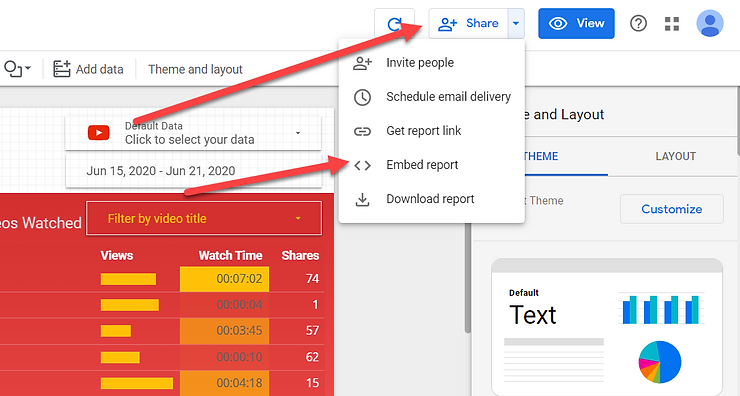Sort by the Shares column header
740x396 pixels.
click(300, 255)
